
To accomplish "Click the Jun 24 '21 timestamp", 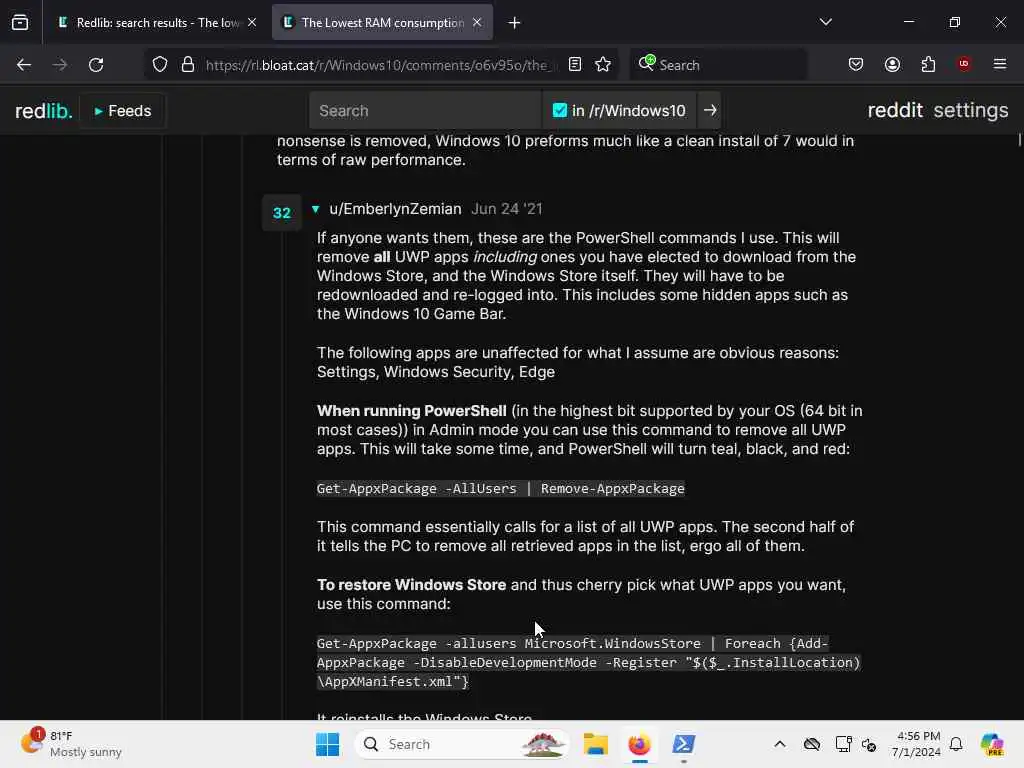I will pyautogui.click(x=507, y=209).
